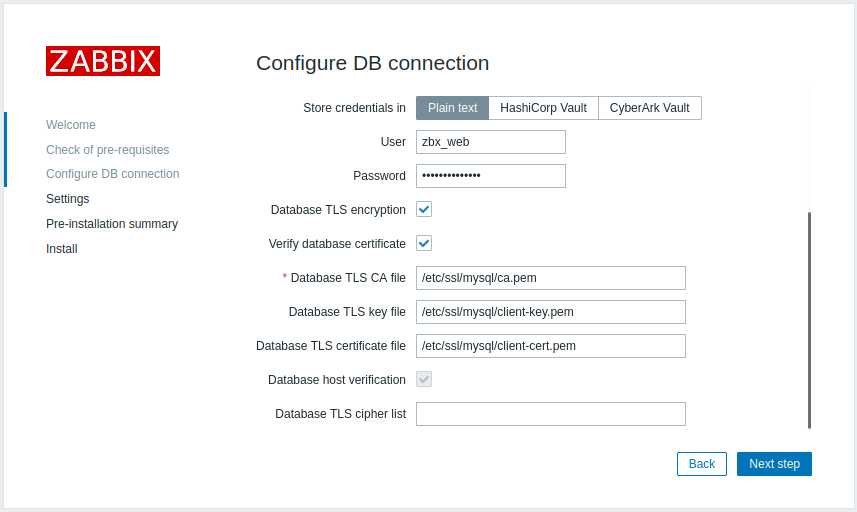Image resolution: width=857 pixels, height=512 pixels.
Task: Click the Database TLS key file label
Action: (x=347, y=312)
